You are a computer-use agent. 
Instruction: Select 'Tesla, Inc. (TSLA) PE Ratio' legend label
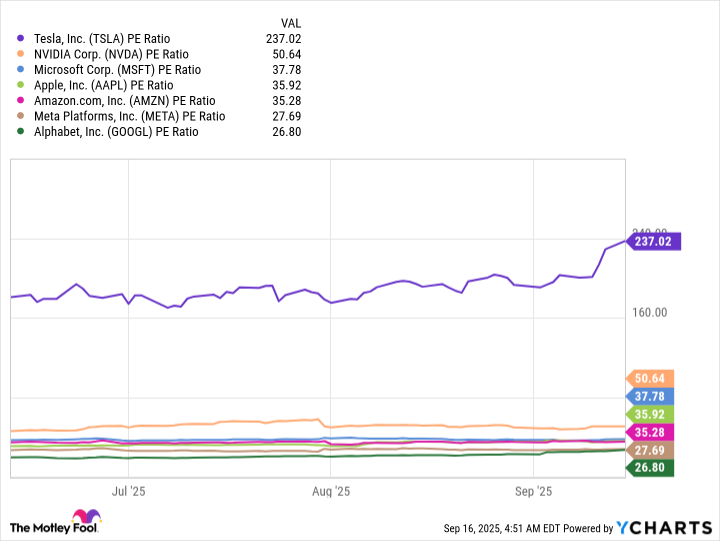pyautogui.click(x=102, y=39)
